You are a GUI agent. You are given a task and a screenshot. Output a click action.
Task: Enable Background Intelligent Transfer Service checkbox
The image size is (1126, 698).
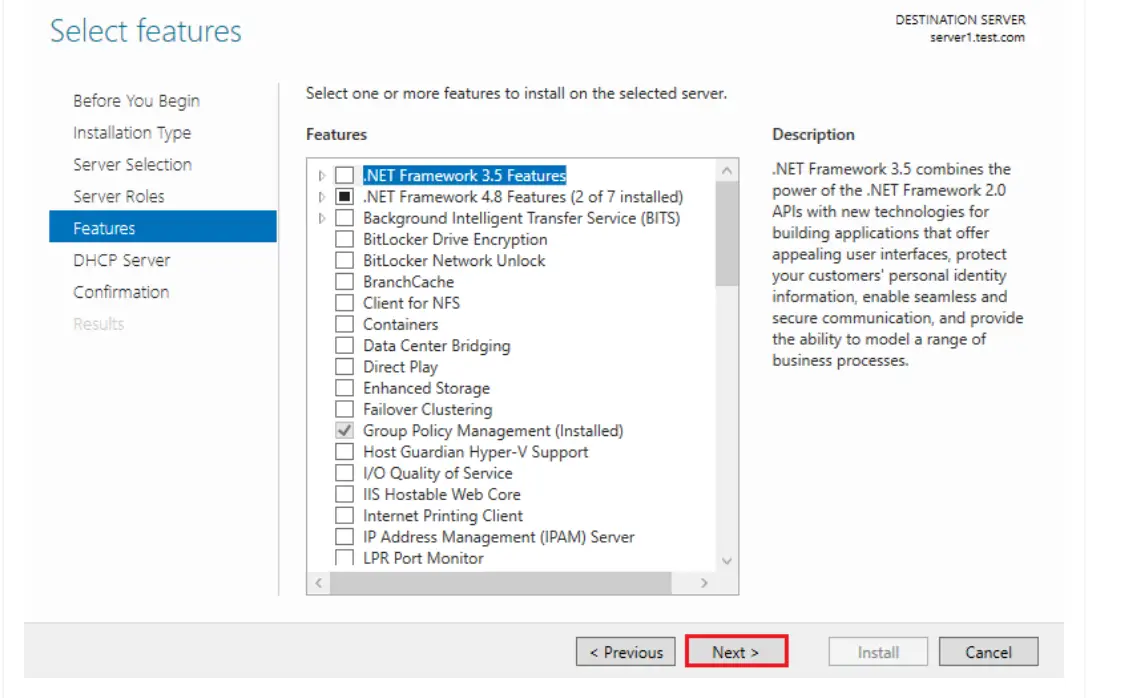click(x=345, y=218)
